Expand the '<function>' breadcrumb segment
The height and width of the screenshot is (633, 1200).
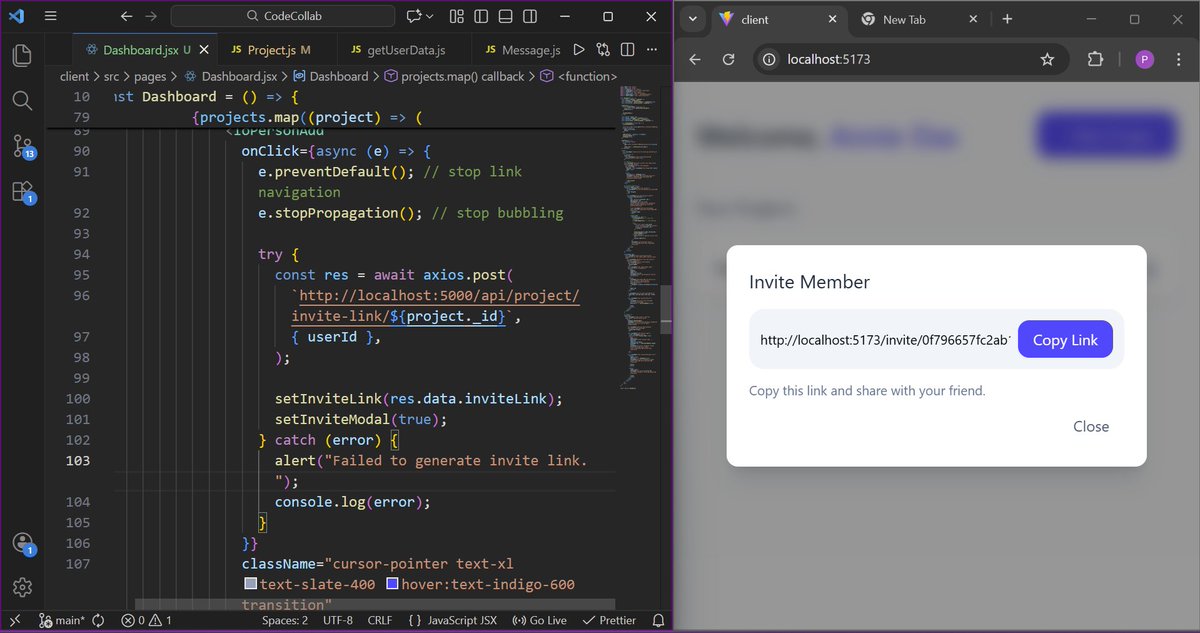(579, 76)
